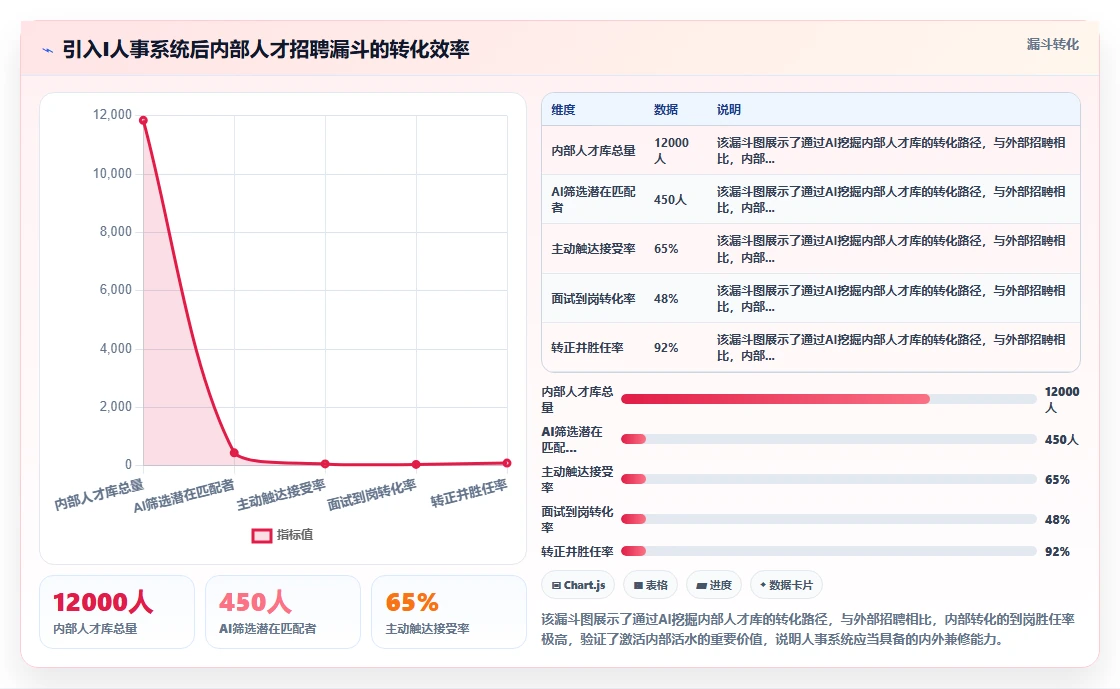Toggle the 指标值 legend swatch
Image resolution: width=1120 pixels, height=689 pixels.
point(261,535)
